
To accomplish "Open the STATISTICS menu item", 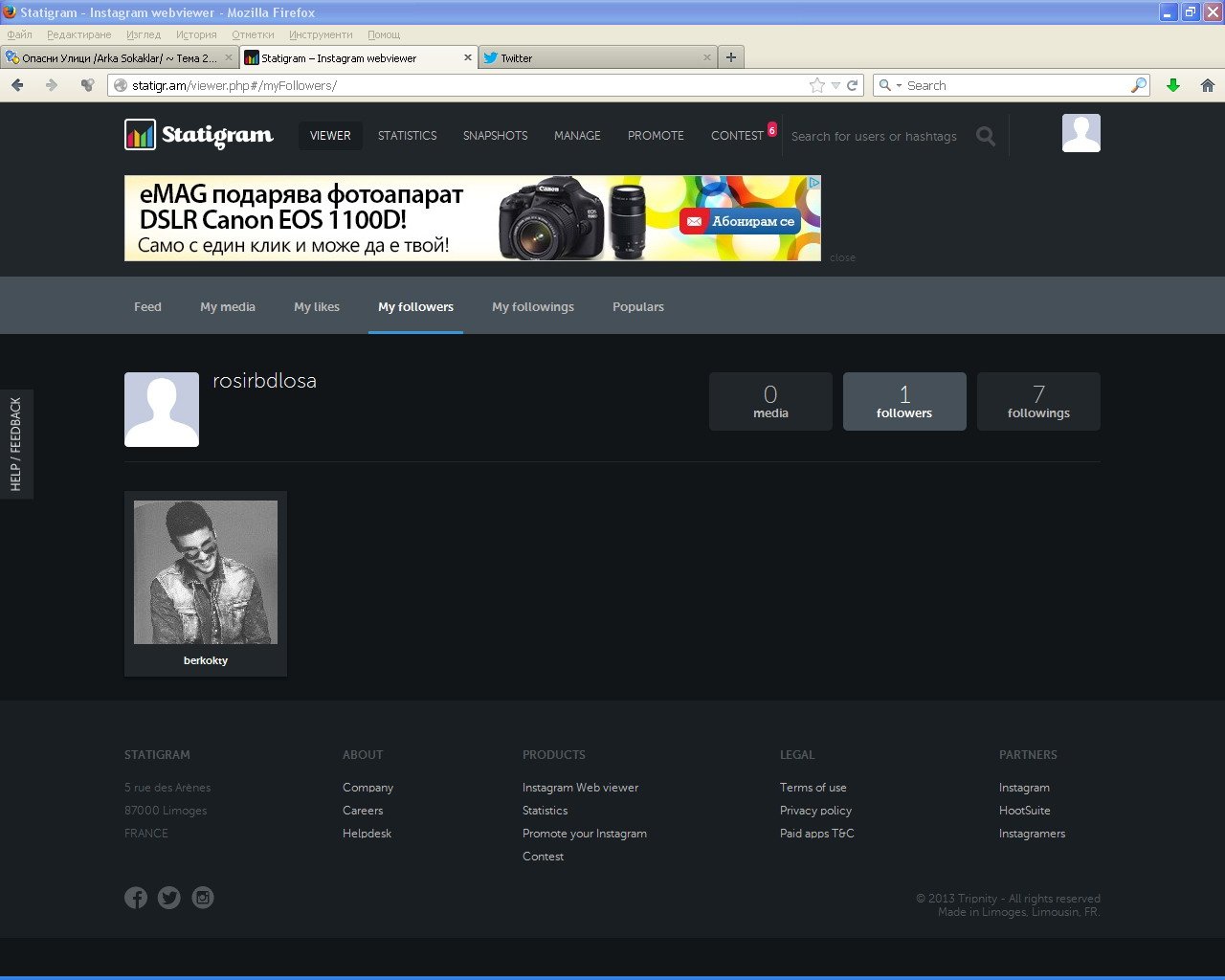I will 407,136.
